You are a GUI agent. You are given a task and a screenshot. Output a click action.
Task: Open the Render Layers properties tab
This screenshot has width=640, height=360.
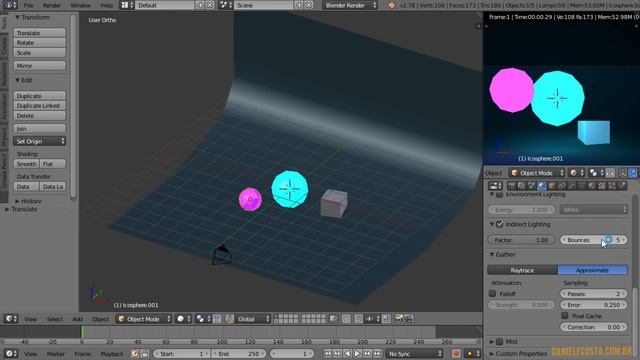[x=522, y=186]
